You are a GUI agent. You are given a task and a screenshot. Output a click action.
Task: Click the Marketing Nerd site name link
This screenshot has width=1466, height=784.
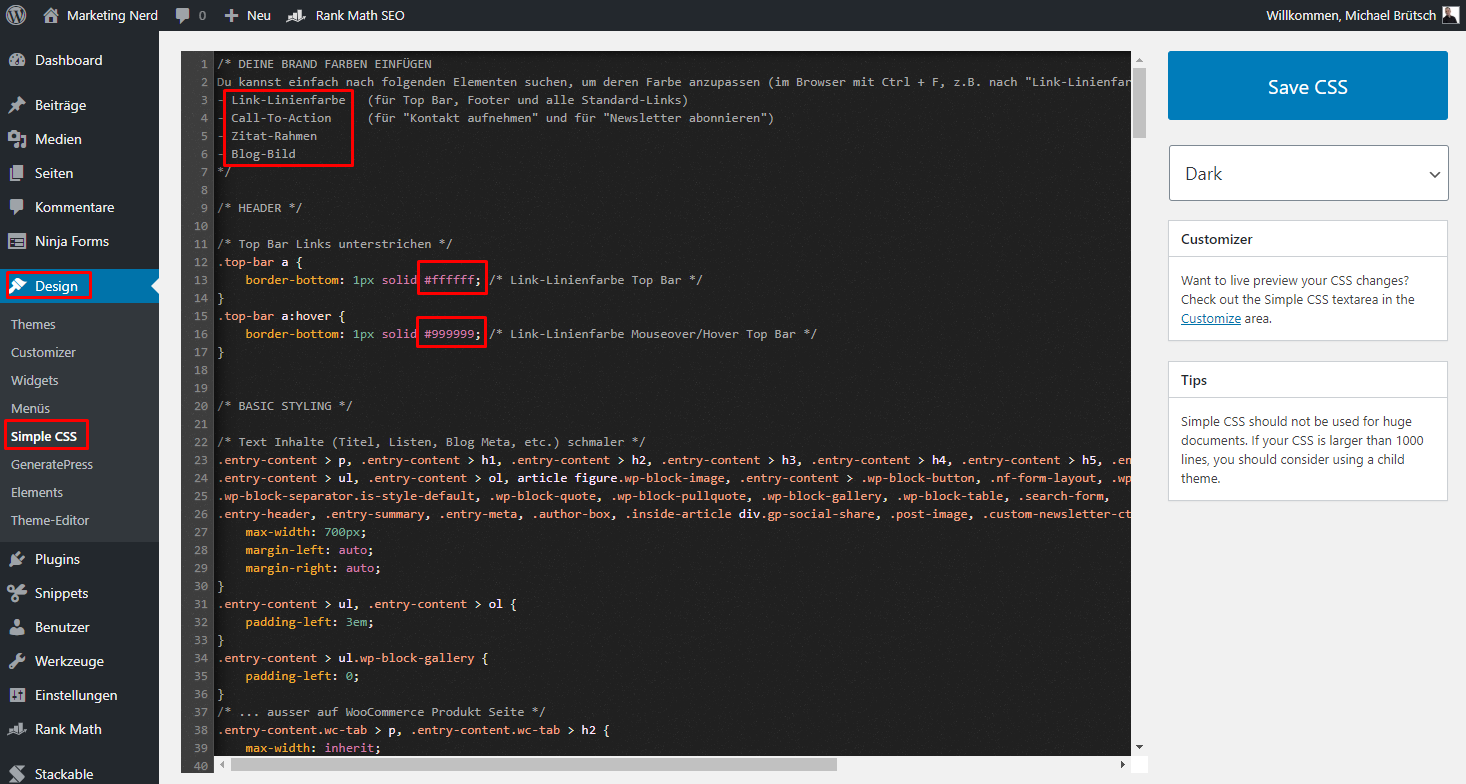[112, 16]
